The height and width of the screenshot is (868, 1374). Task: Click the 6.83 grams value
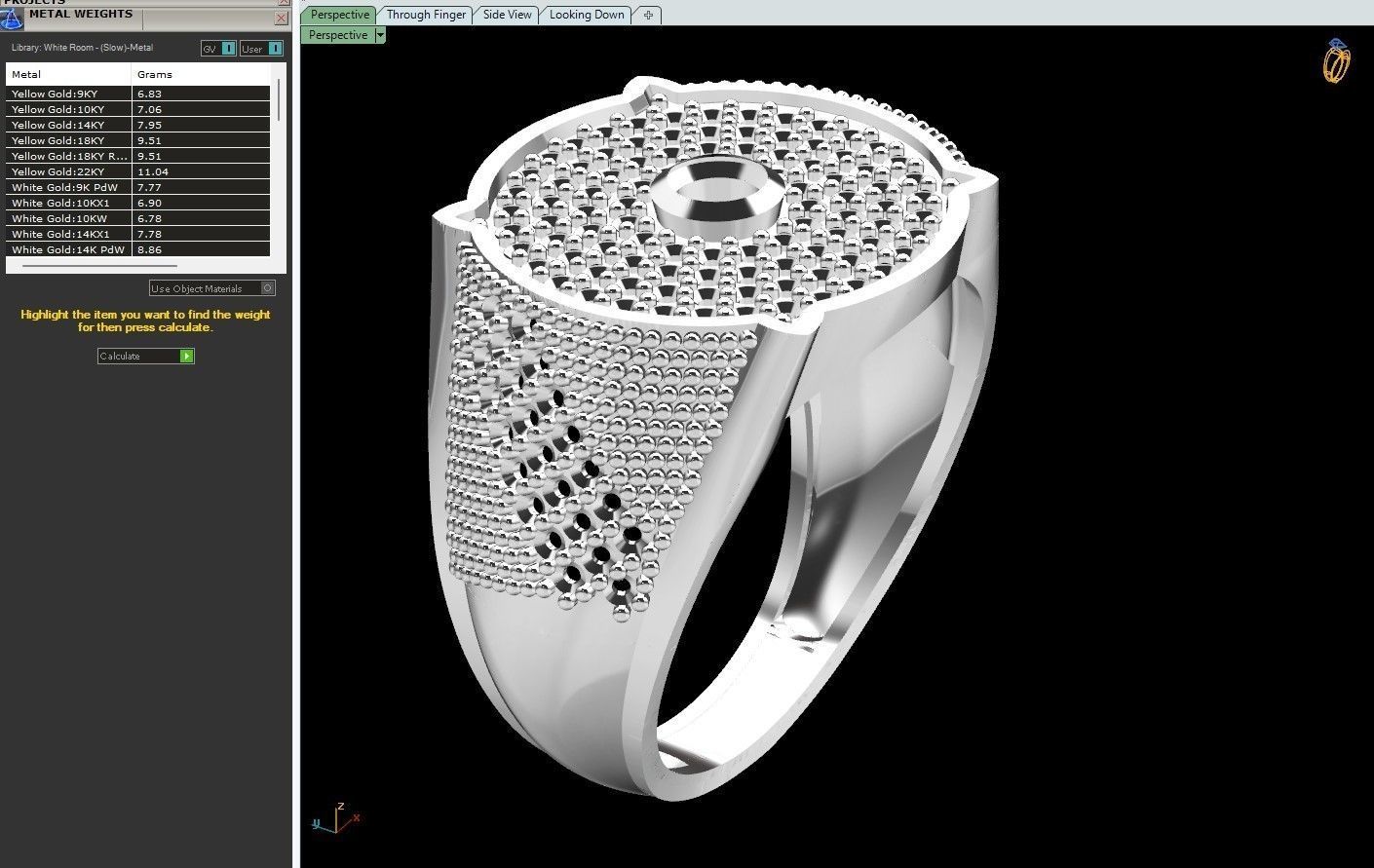[x=149, y=94]
